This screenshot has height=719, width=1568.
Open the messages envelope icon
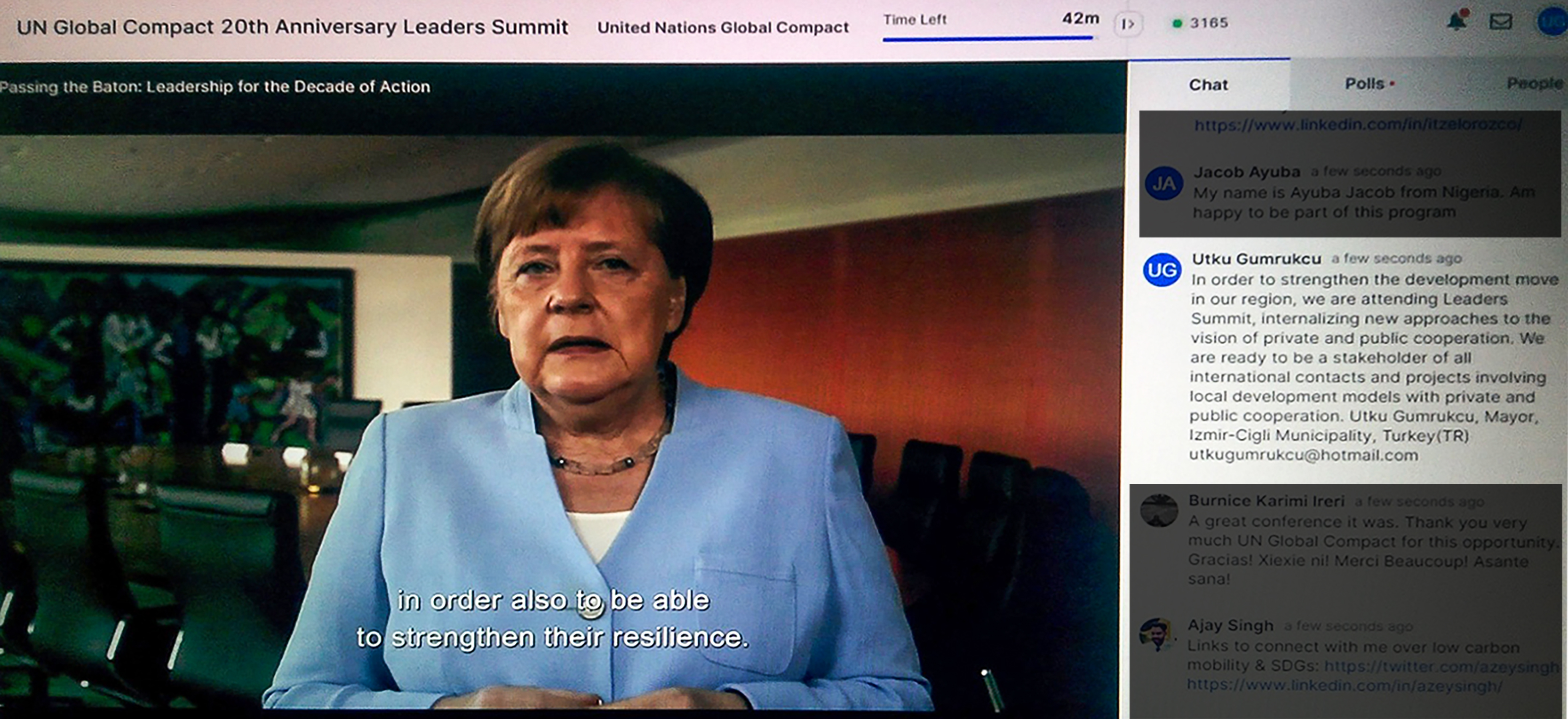(x=1500, y=21)
